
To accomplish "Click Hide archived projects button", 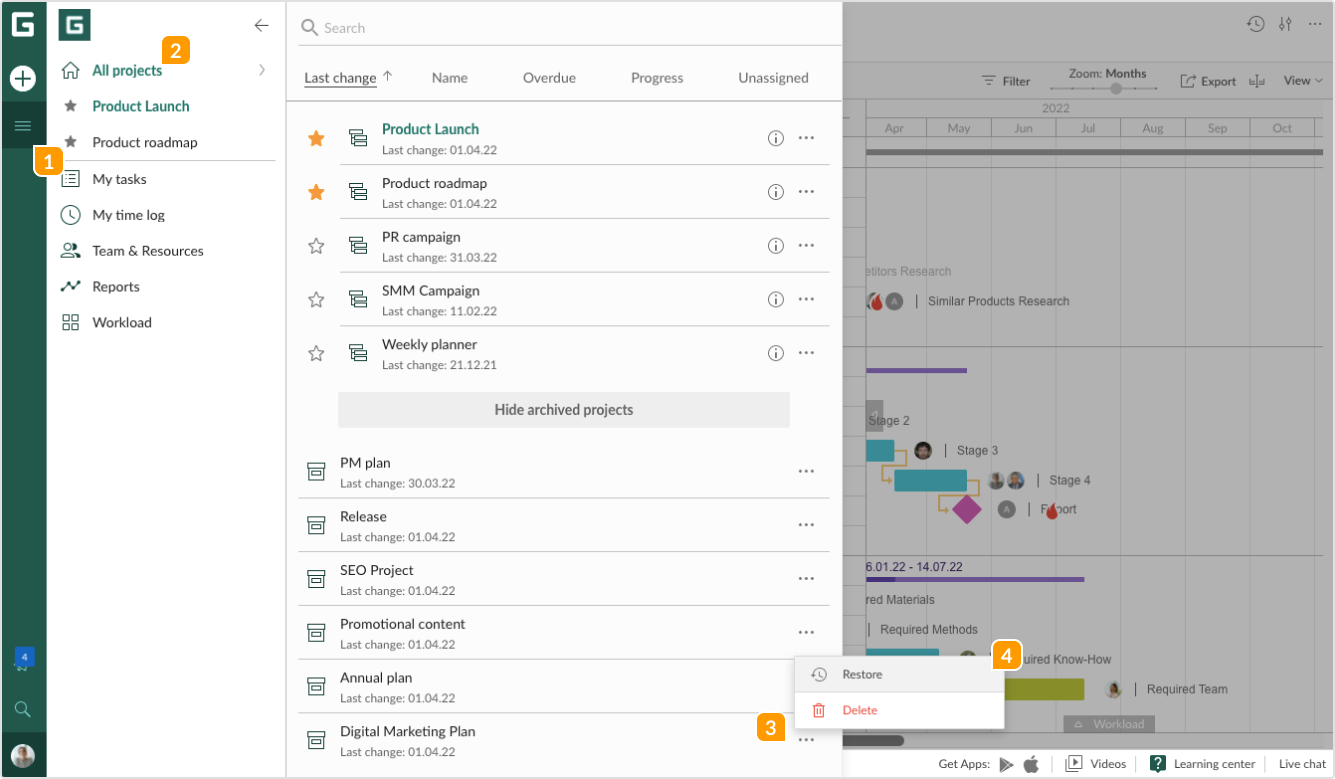I will pos(563,410).
